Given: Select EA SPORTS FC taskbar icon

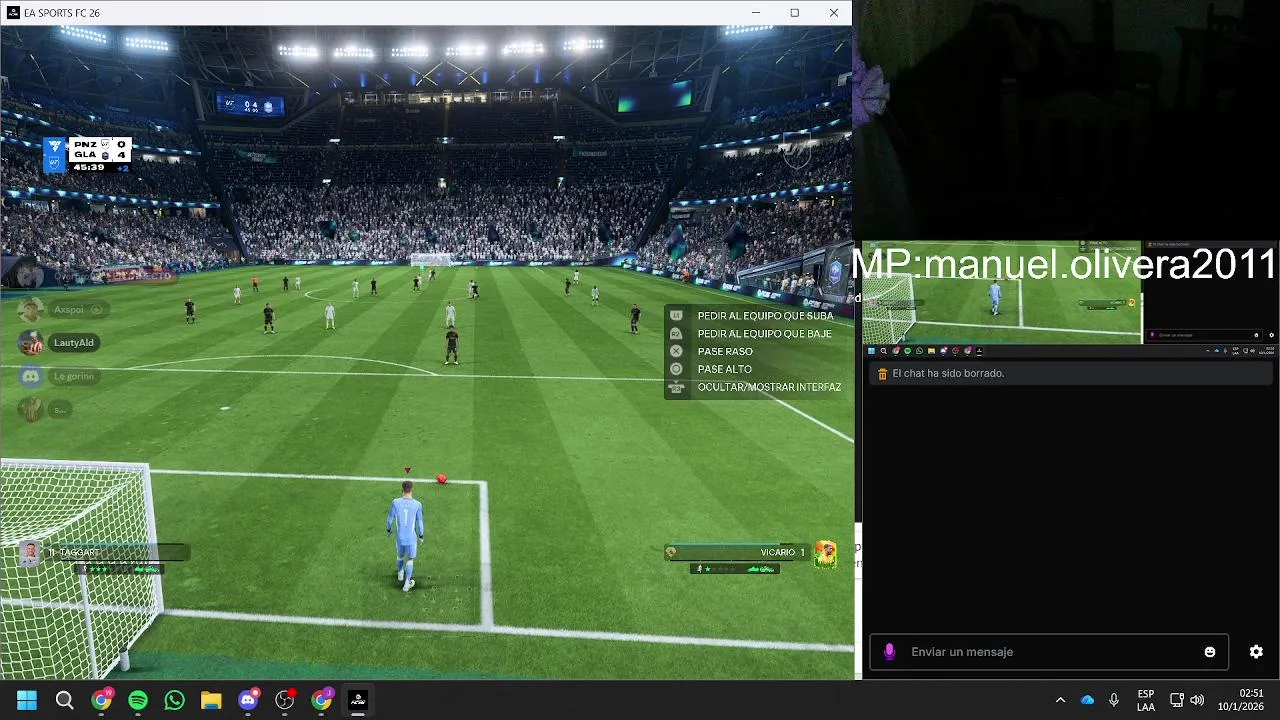Looking at the screenshot, I should point(358,700).
